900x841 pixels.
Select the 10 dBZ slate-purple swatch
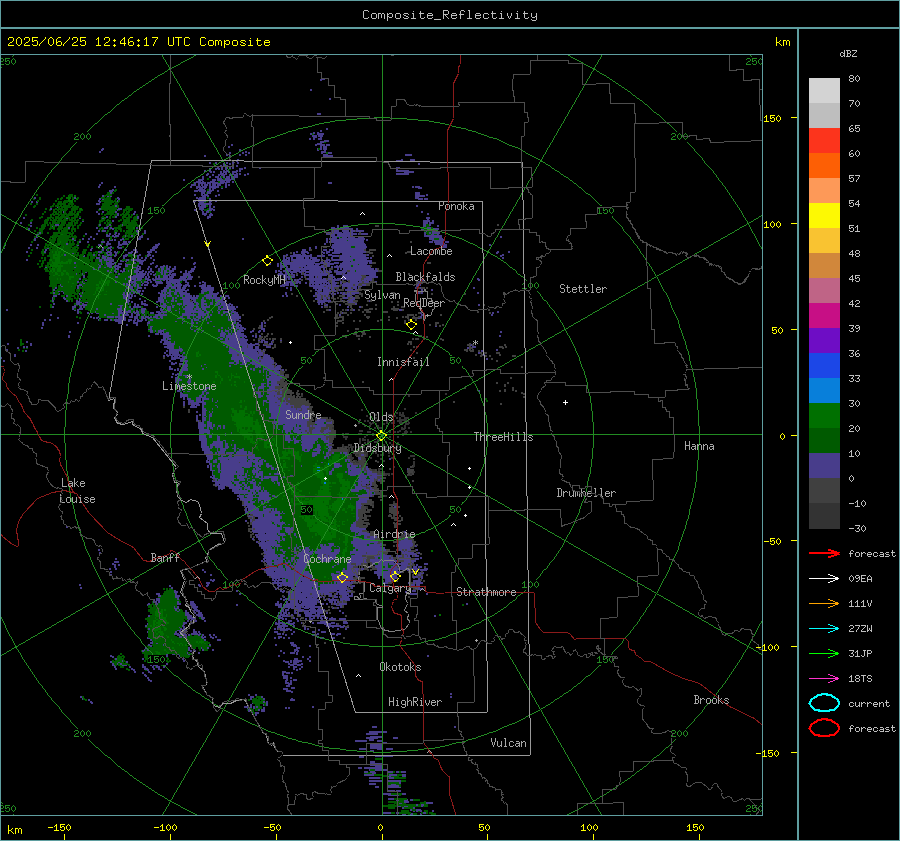824,466
